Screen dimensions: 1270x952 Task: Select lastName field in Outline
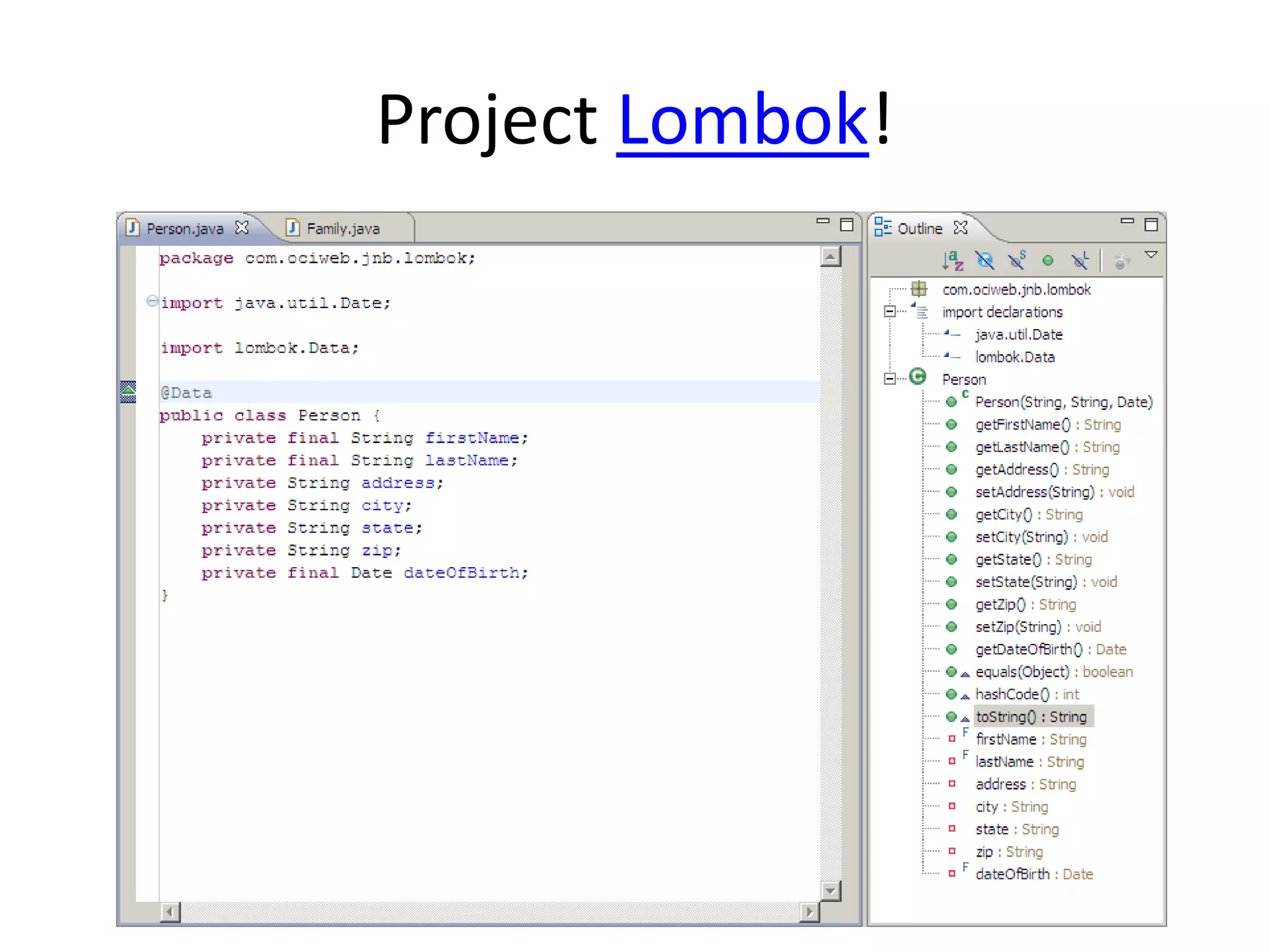pos(1029,762)
